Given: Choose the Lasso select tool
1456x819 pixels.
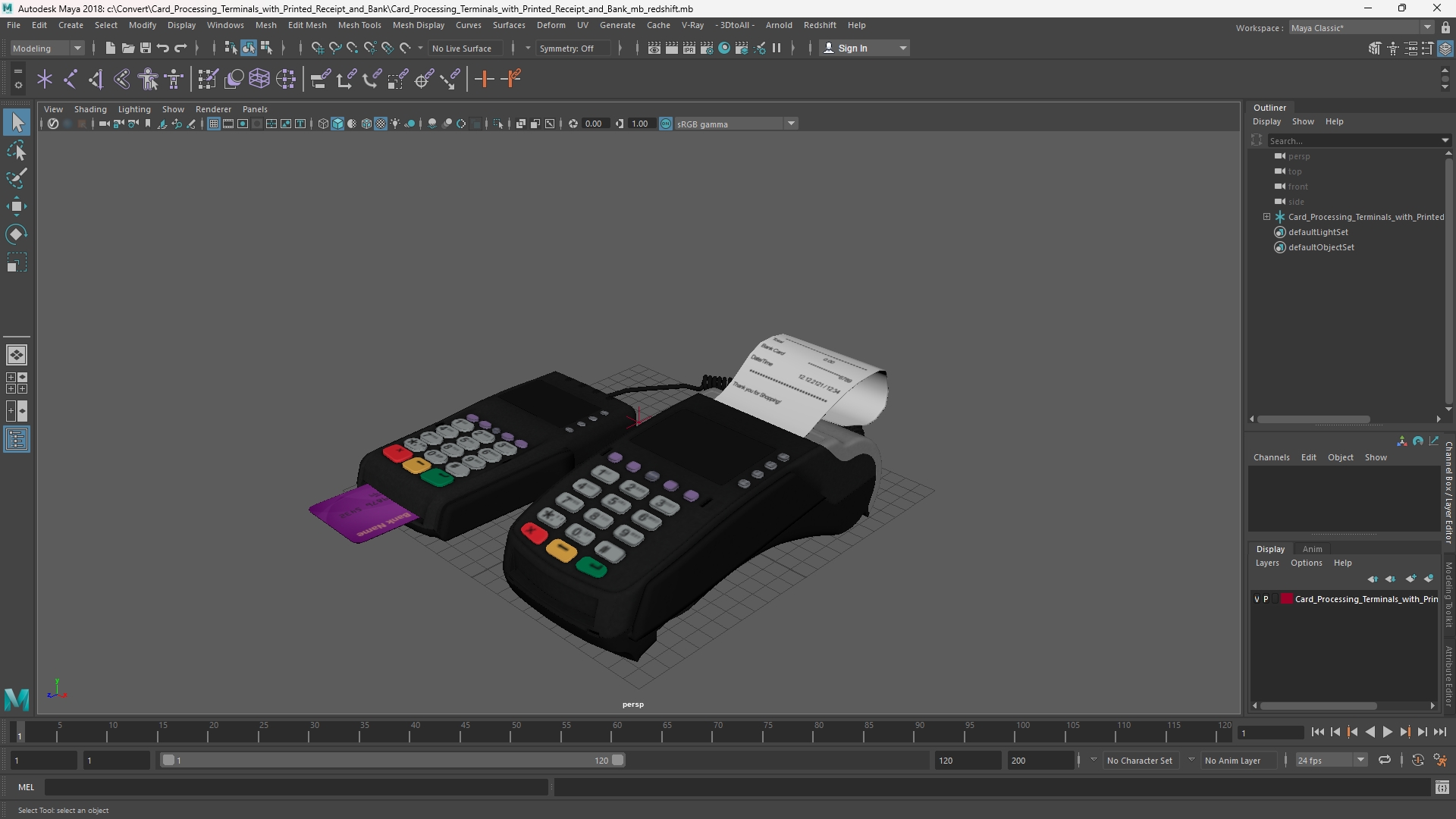Looking at the screenshot, I should [x=17, y=150].
